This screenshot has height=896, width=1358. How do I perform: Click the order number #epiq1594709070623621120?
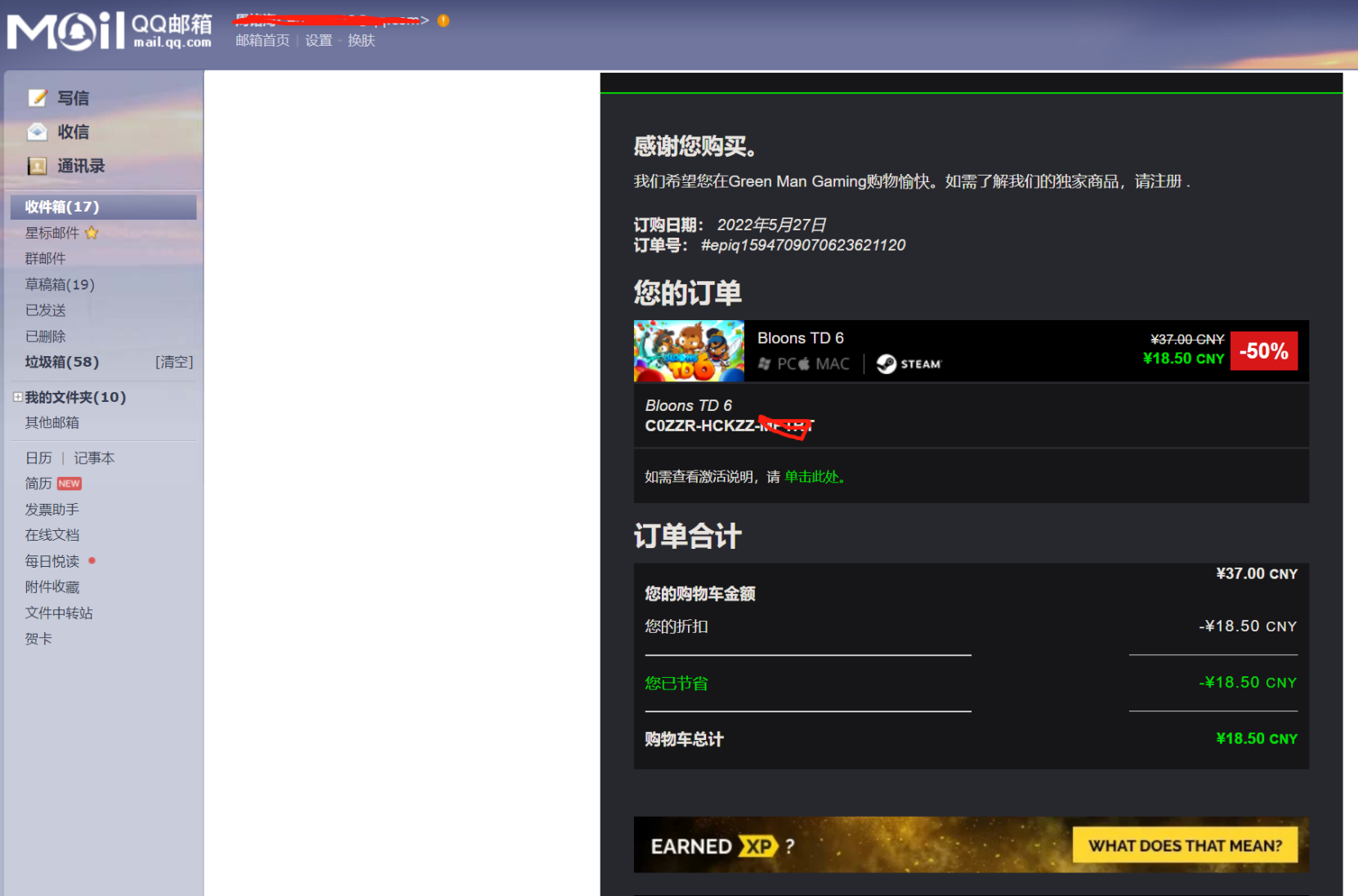click(x=803, y=245)
